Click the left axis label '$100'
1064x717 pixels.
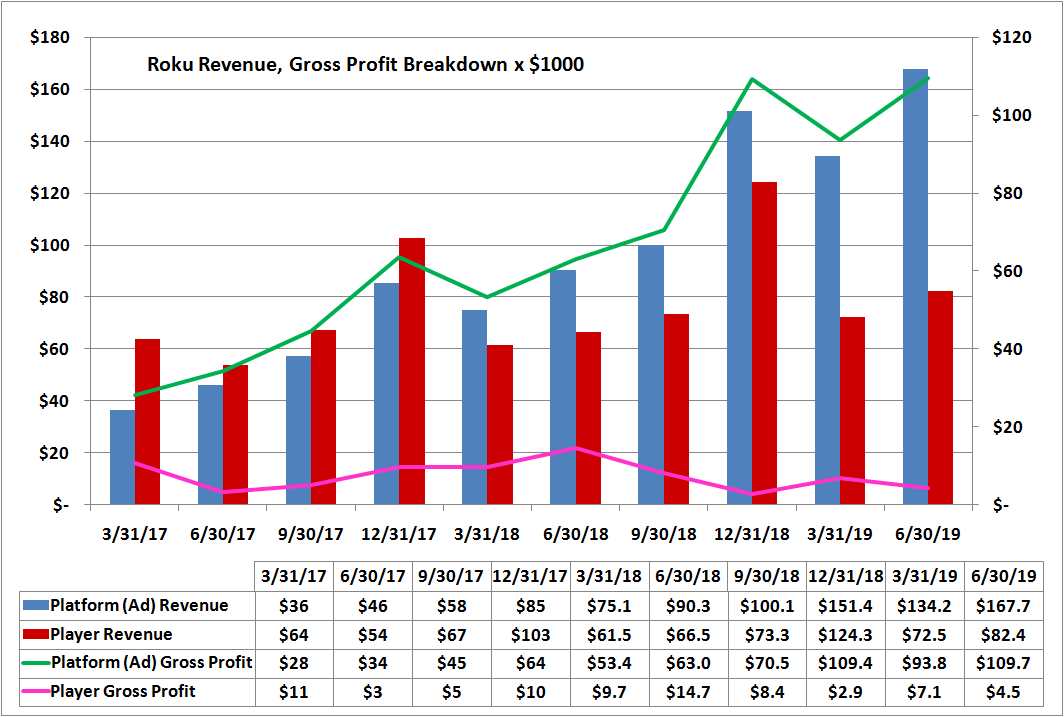click(50, 246)
